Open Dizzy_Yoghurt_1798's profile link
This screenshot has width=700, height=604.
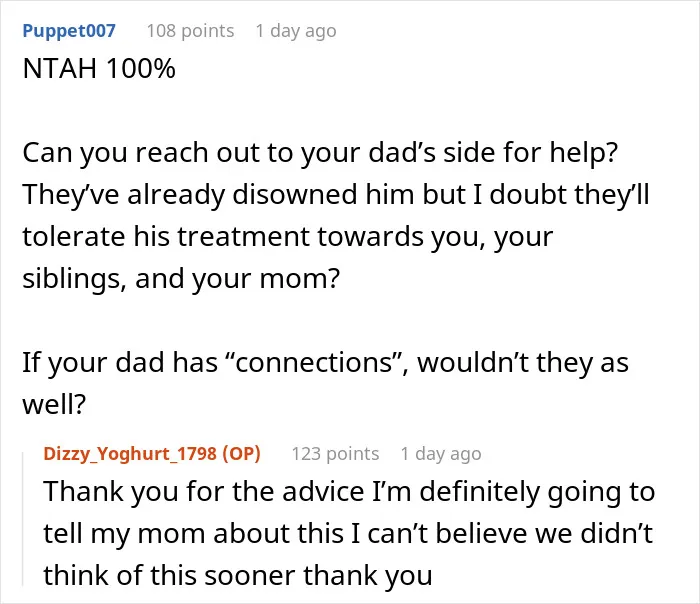click(130, 454)
